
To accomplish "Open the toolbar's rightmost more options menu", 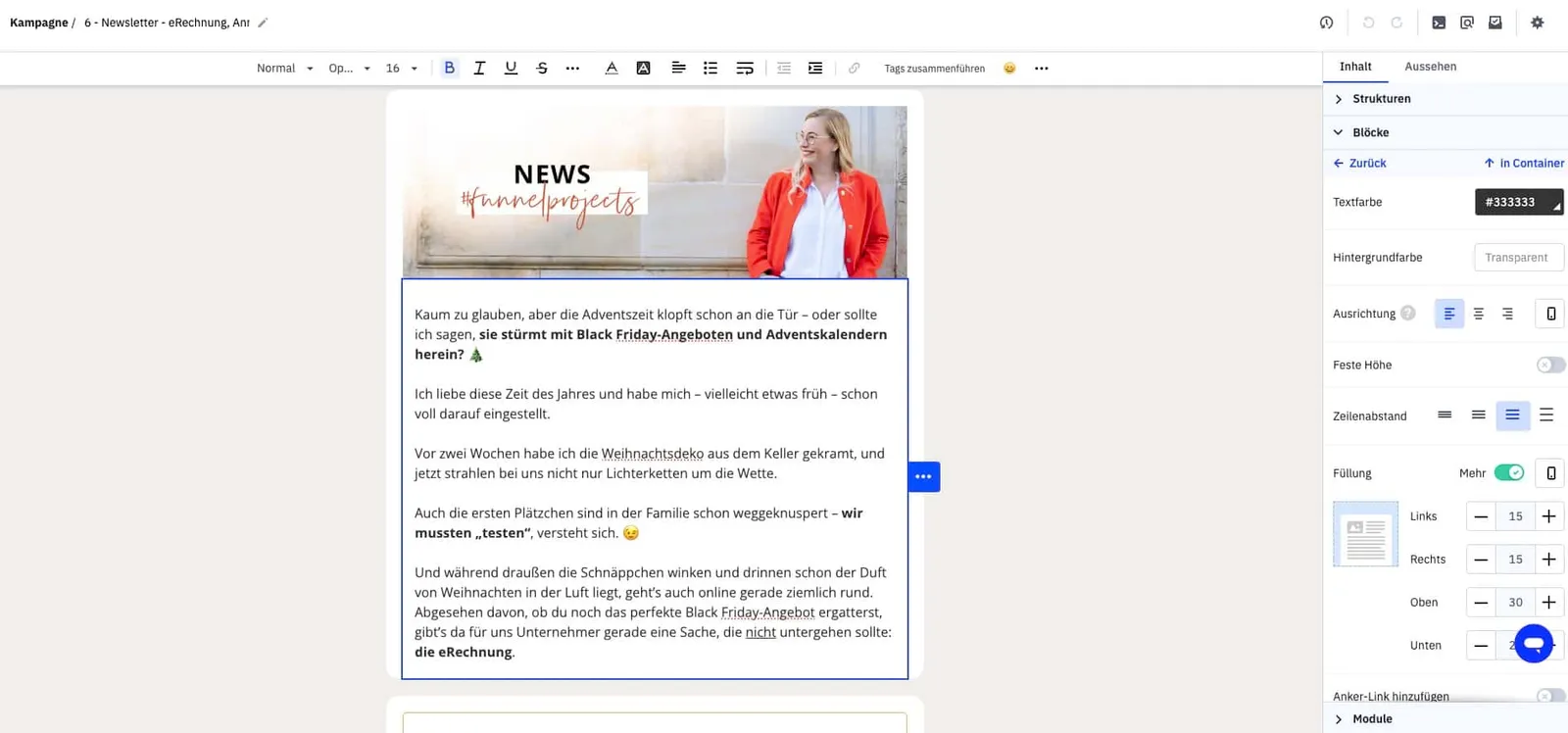I will coord(1042,68).
